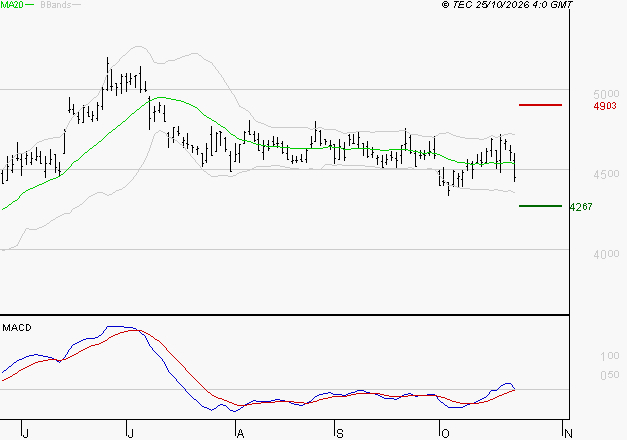Screen dimensions: 627x440
Task: Click the red 4903 resistance value
Action: (x=605, y=106)
